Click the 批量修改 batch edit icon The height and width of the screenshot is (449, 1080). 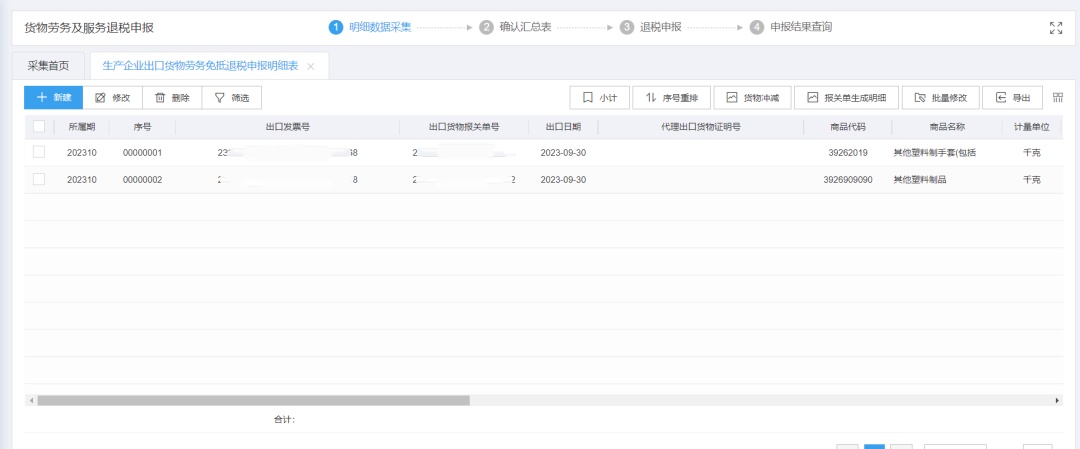click(921, 98)
